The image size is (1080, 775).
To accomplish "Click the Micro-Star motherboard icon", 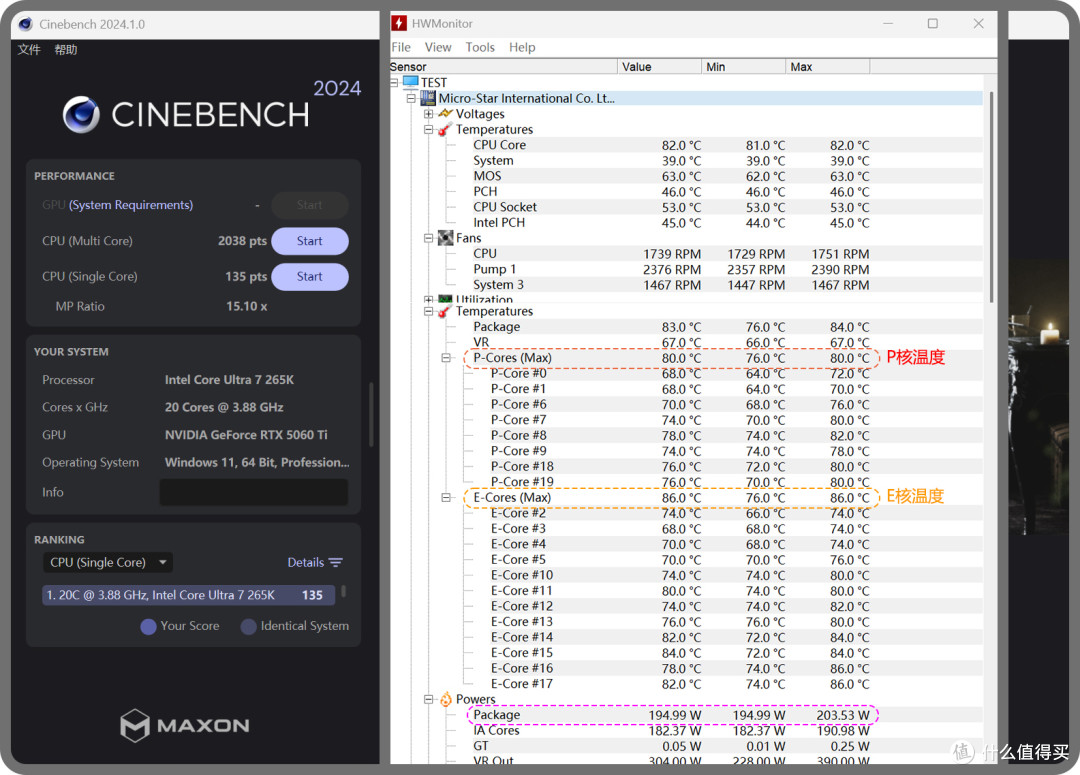I will tap(428, 98).
